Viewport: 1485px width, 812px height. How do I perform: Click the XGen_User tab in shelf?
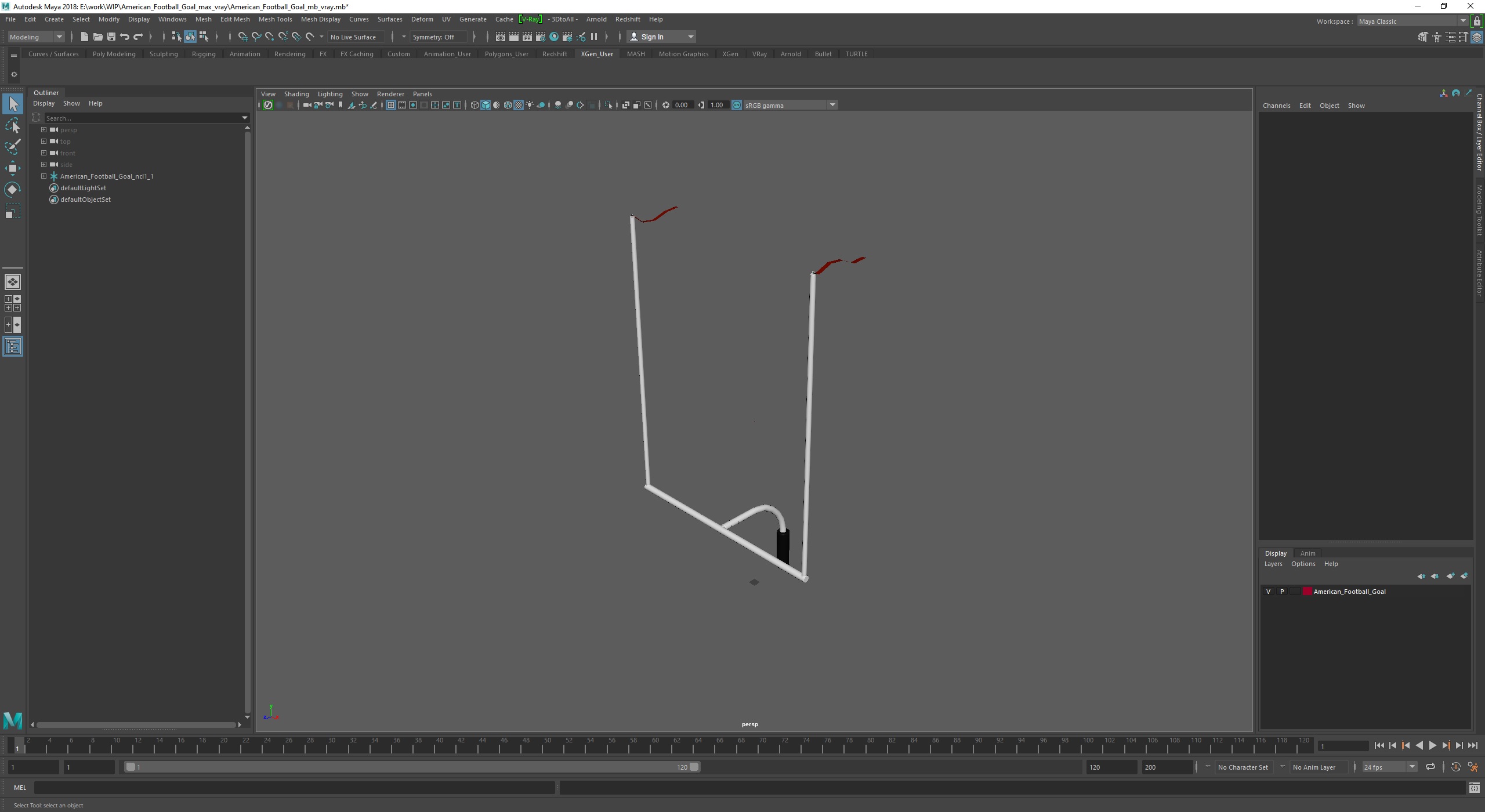pyautogui.click(x=597, y=53)
